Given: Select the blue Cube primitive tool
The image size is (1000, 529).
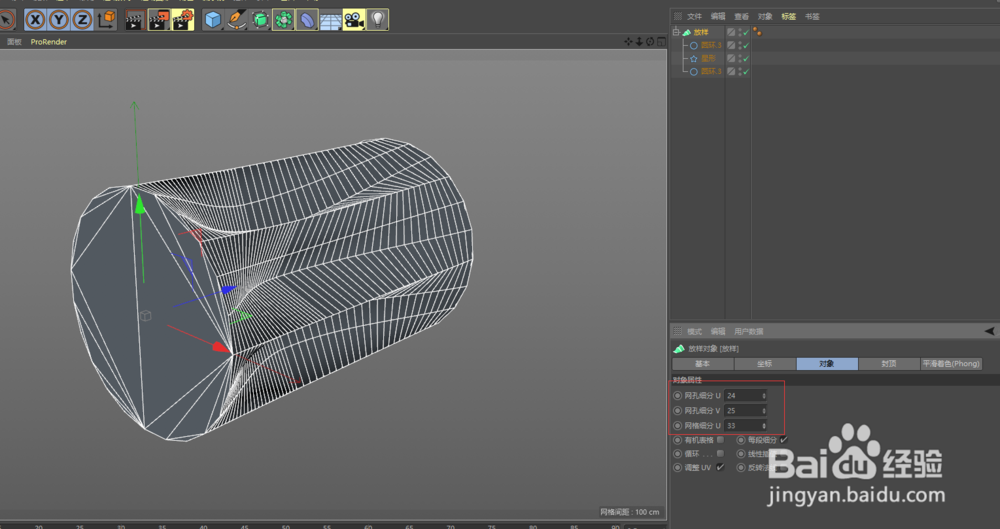Looking at the screenshot, I should (x=212, y=19).
